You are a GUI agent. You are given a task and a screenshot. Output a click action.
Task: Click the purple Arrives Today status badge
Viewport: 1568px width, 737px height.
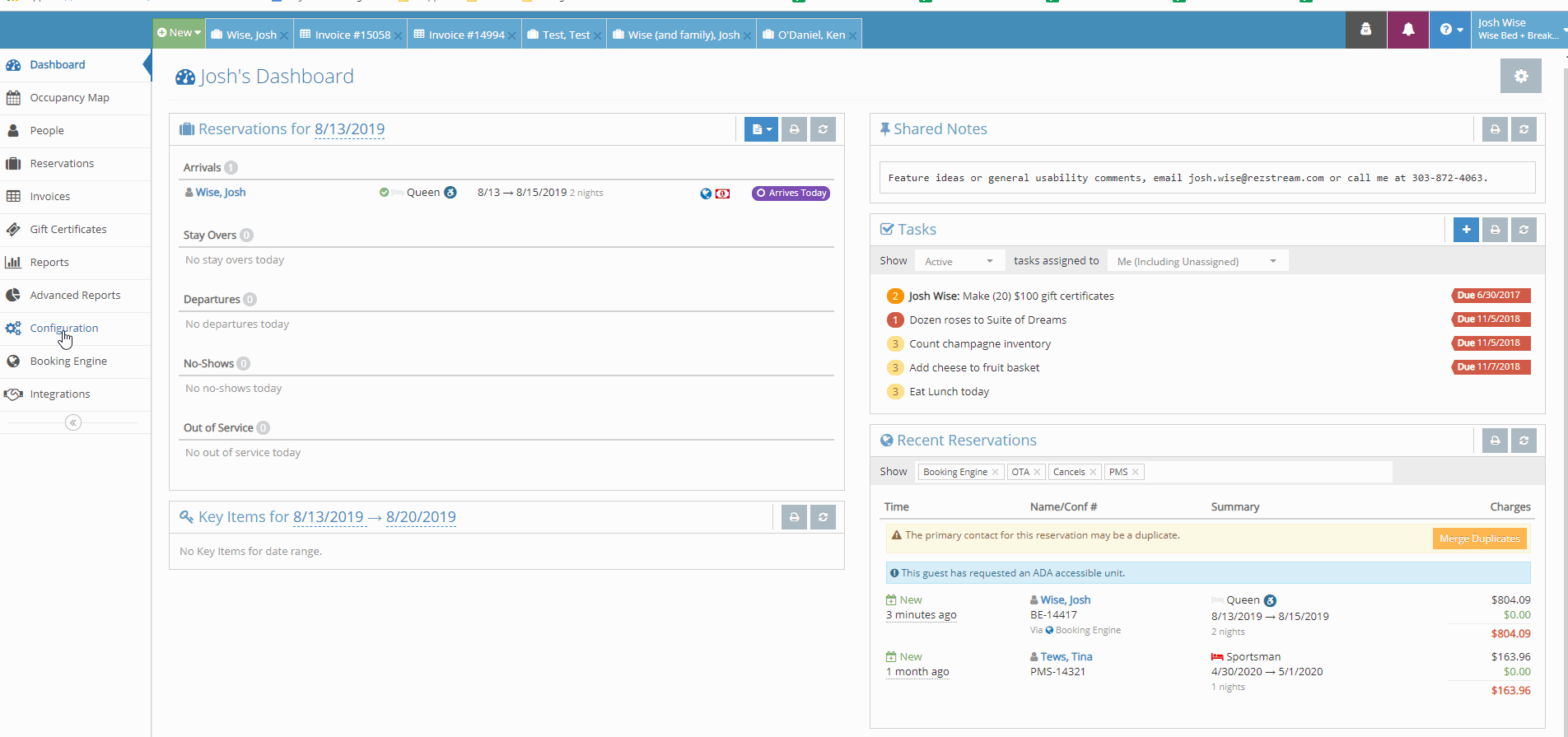pos(791,193)
